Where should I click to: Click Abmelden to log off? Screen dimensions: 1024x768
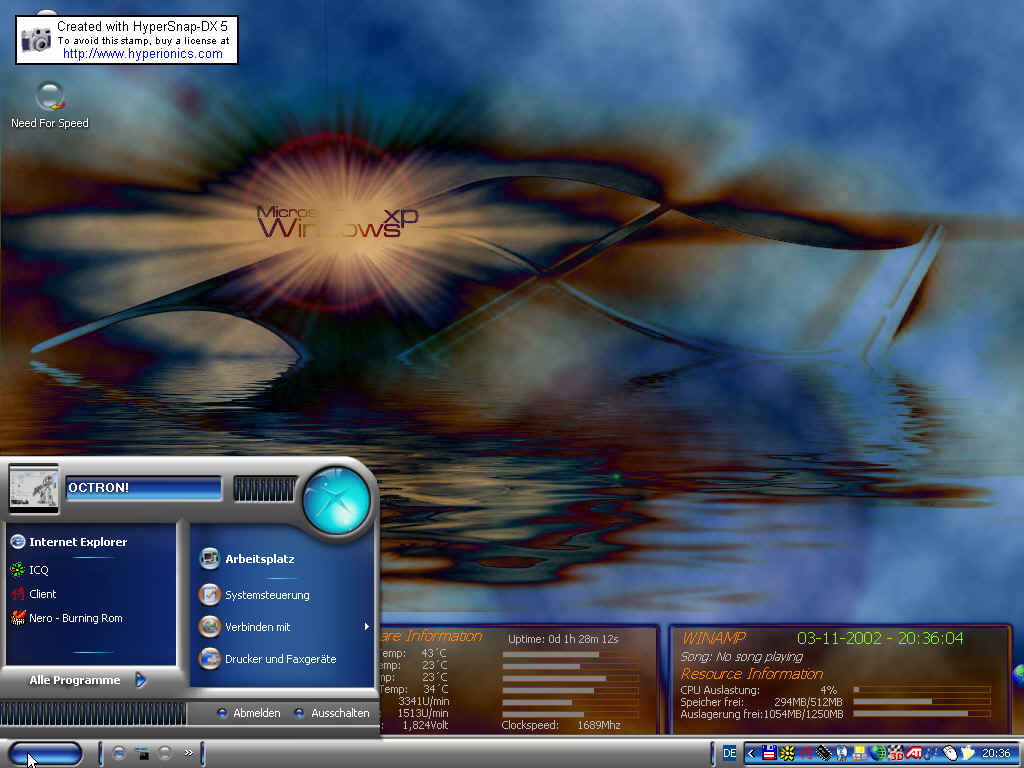click(x=249, y=713)
